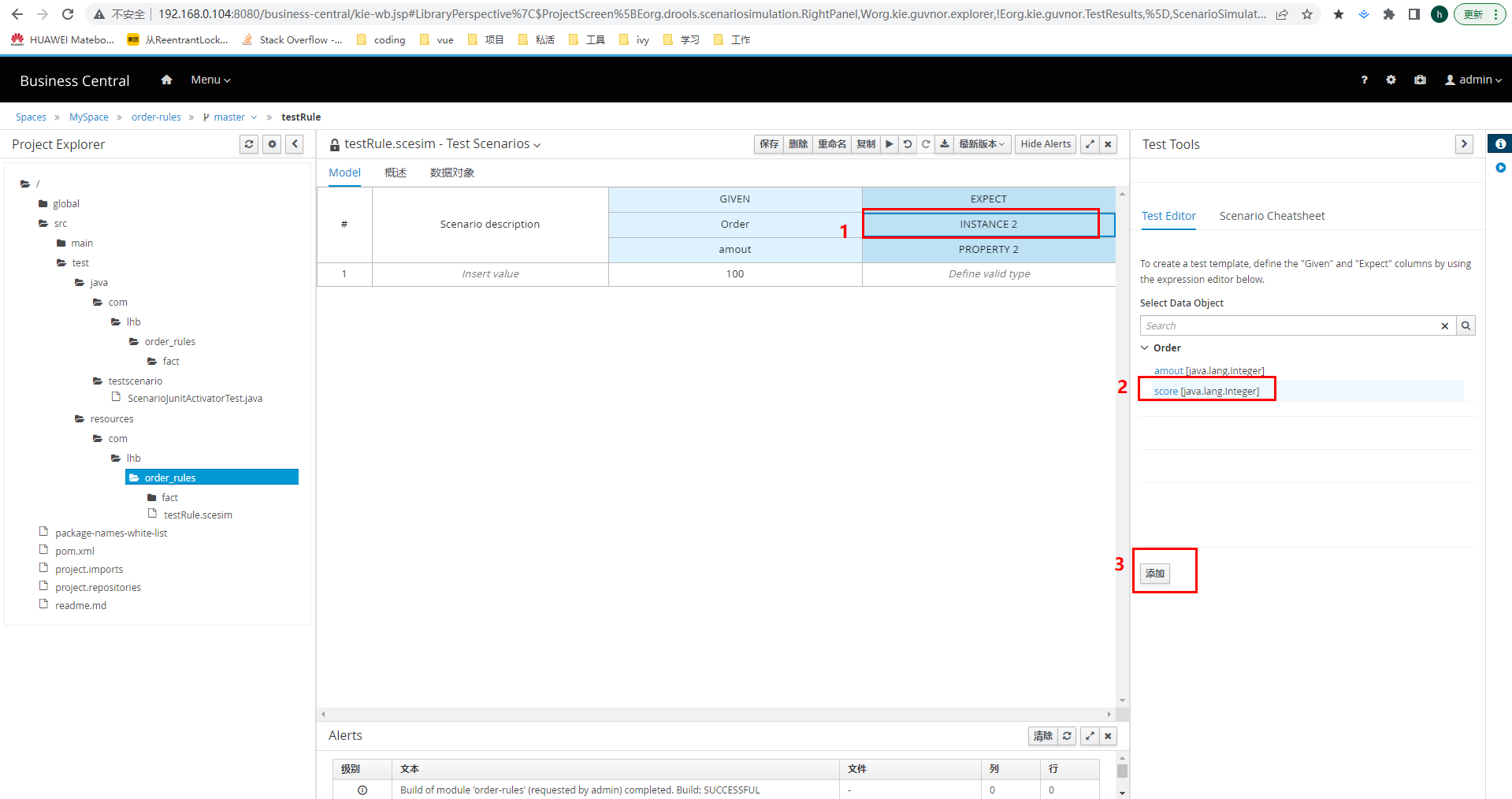Screen dimensions: 1512x799
Task: Click the Select Data Object search field
Action: [1288, 325]
